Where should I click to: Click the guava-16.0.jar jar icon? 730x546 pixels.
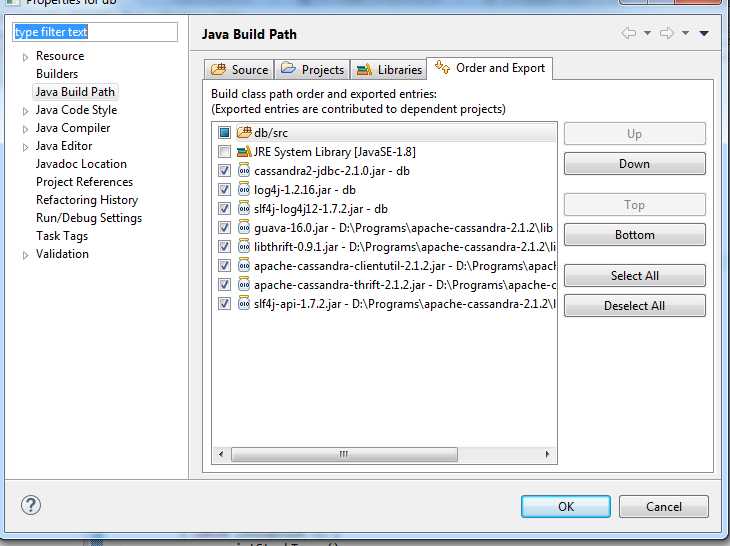click(x=244, y=228)
